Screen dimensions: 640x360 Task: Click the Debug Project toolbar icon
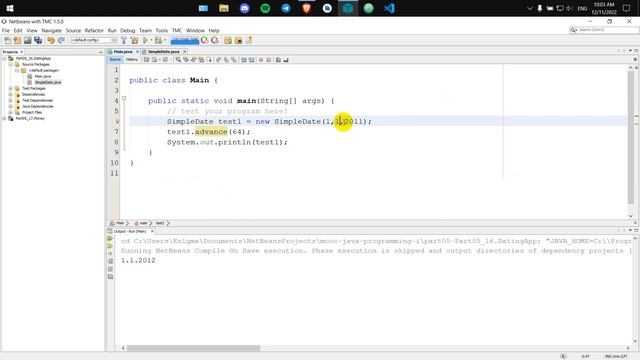pos(158,40)
